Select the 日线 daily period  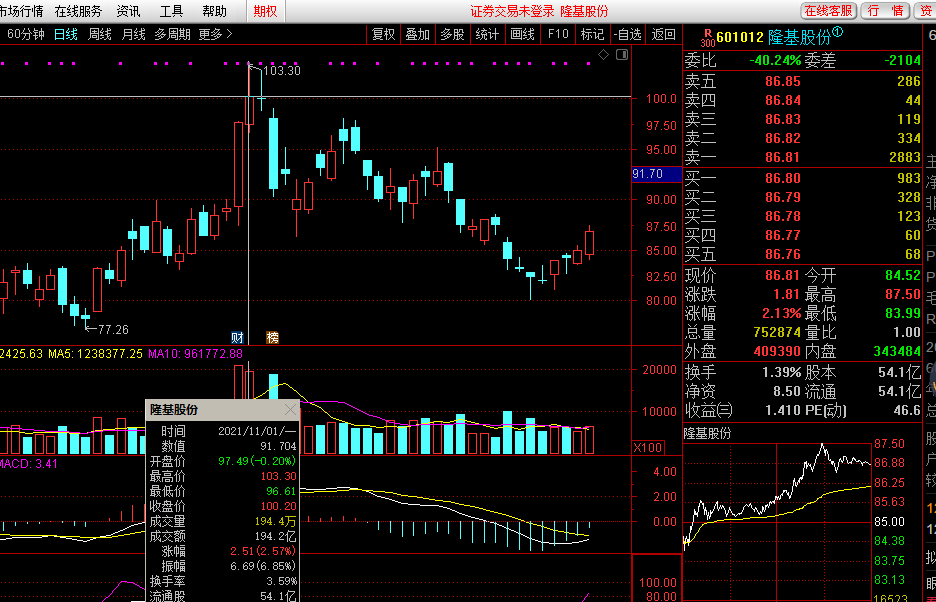click(66, 35)
